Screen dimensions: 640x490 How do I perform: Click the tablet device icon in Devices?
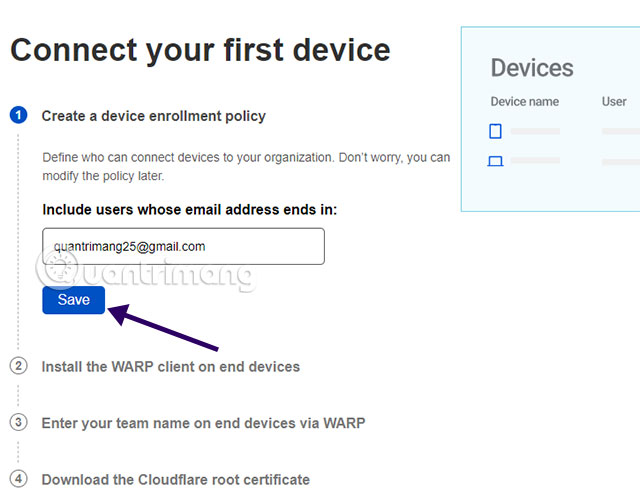495,131
